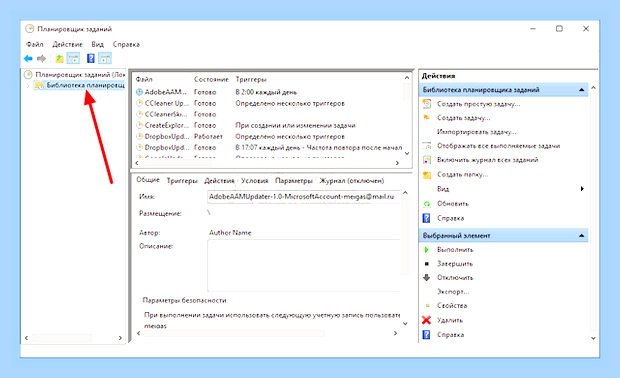Open the Вид menu
The width and height of the screenshot is (620, 378).
coord(97,44)
